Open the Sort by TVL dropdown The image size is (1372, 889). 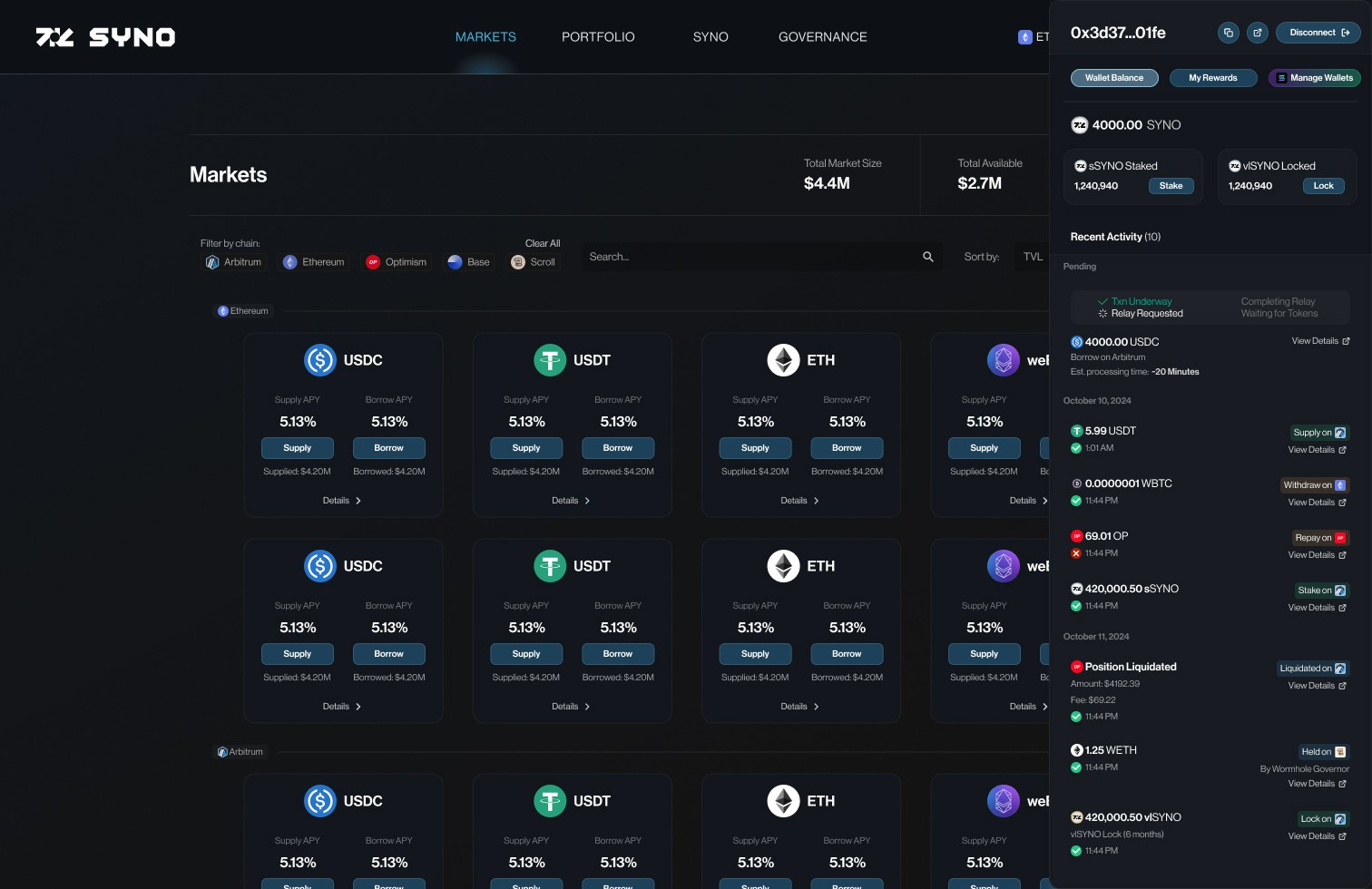pyautogui.click(x=1033, y=257)
